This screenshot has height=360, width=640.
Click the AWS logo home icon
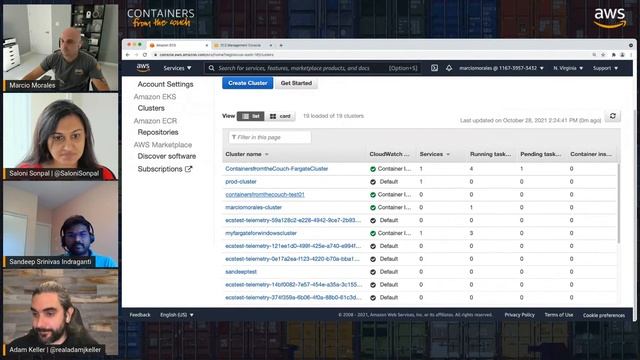[143, 67]
